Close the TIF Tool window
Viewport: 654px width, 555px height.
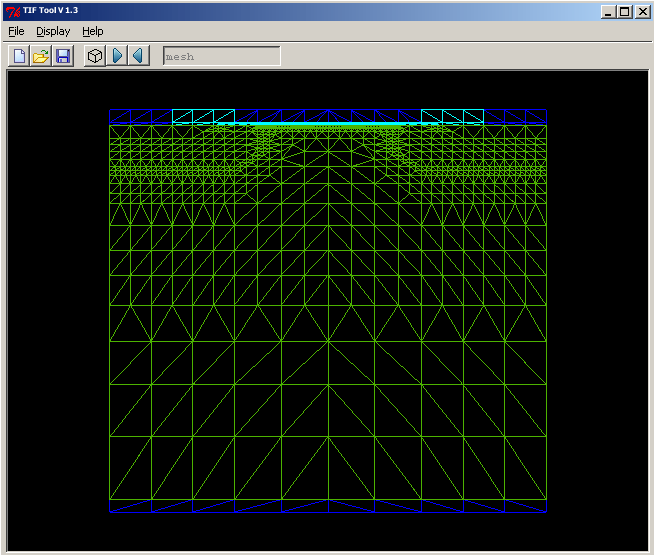pyautogui.click(x=641, y=11)
